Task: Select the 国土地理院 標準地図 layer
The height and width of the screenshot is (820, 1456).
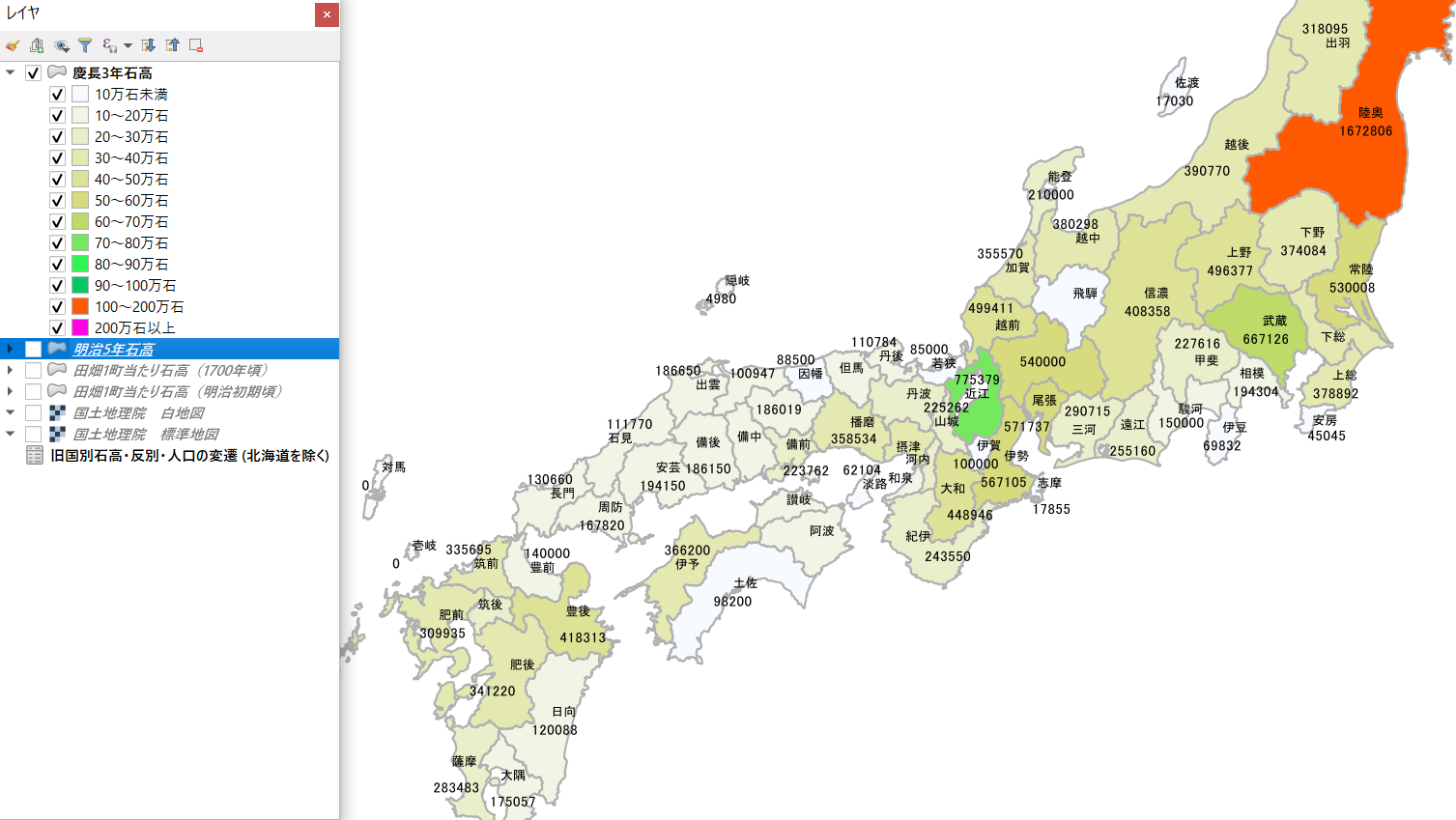Action: coord(147,434)
